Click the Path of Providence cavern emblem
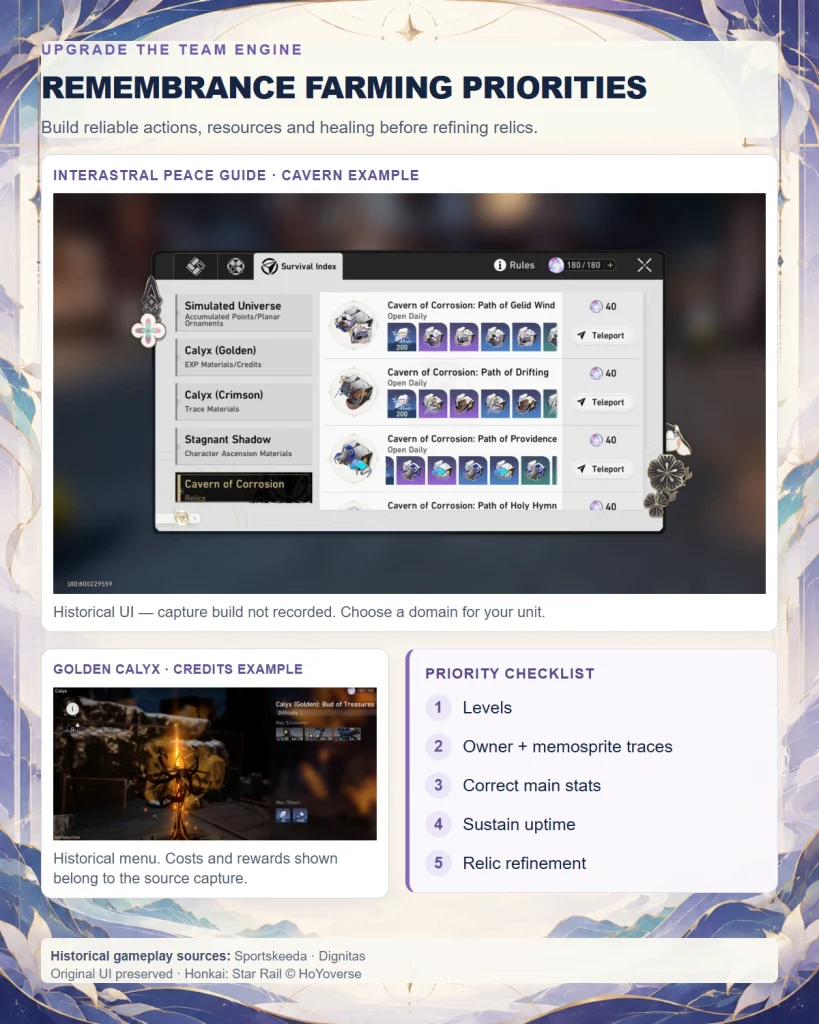The width and height of the screenshot is (819, 1024). tap(353, 458)
